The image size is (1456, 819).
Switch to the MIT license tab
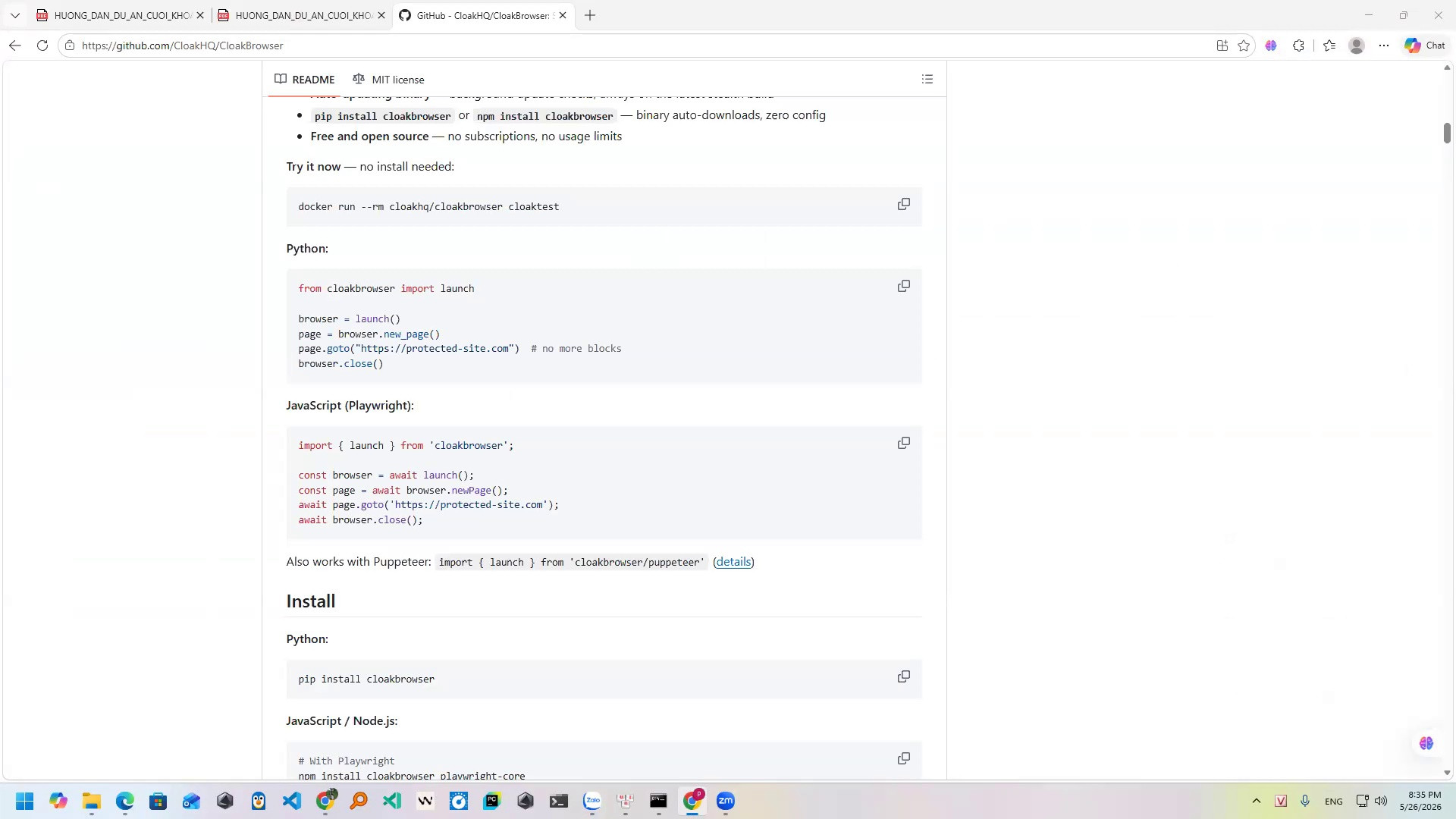pos(389,80)
